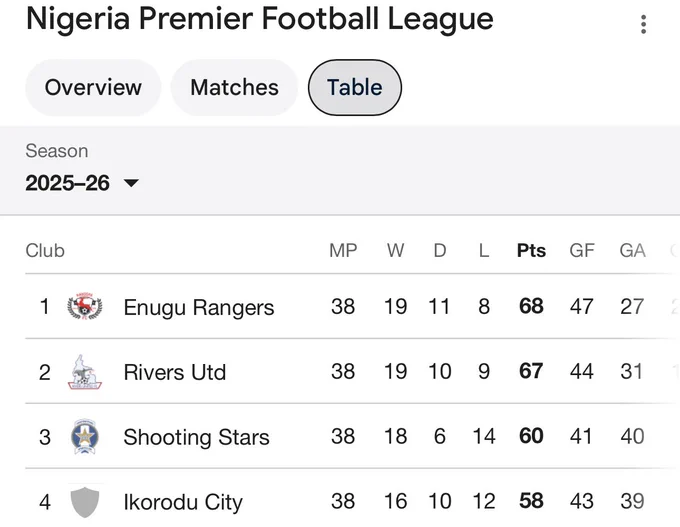Open the Ikorodu City team link
The width and height of the screenshot is (680, 527).
point(183,502)
